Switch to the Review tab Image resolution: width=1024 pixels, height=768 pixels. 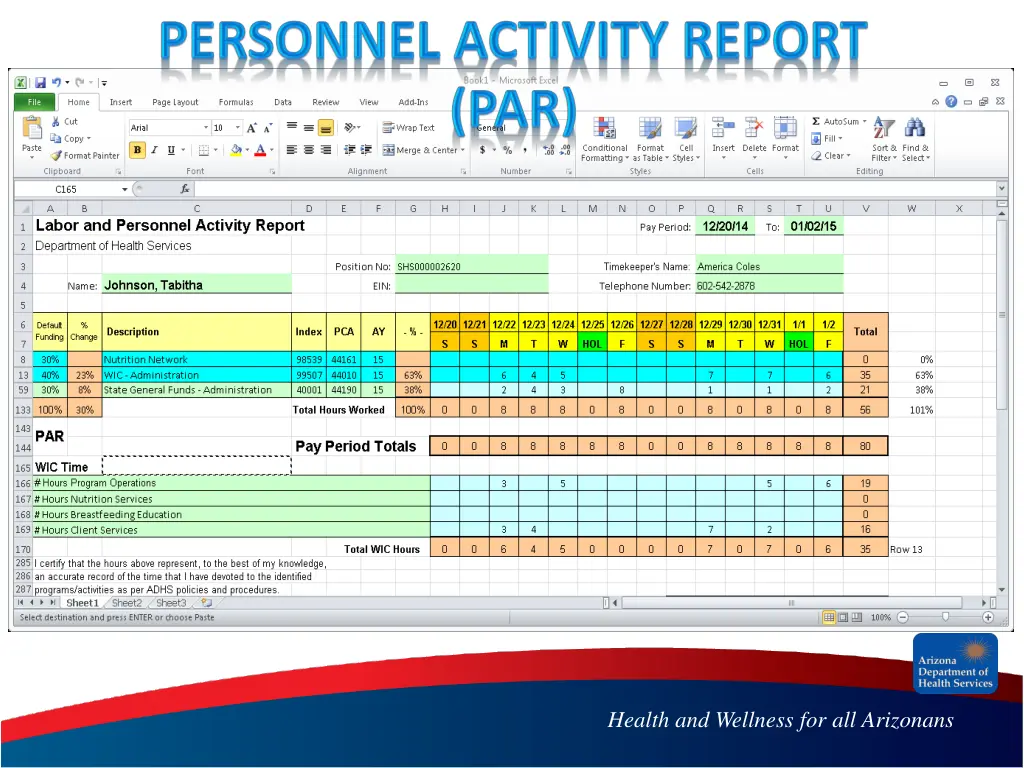point(325,102)
